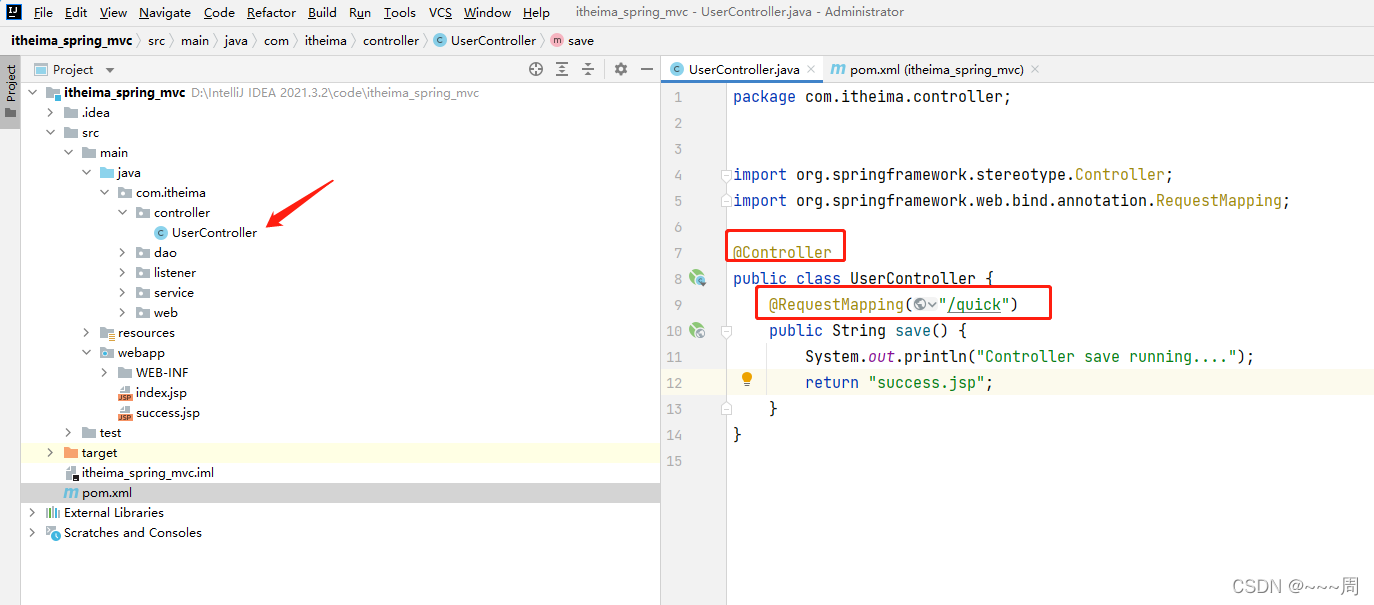Open the Edit menu
Screen dimensions: 1374x605
click(76, 12)
